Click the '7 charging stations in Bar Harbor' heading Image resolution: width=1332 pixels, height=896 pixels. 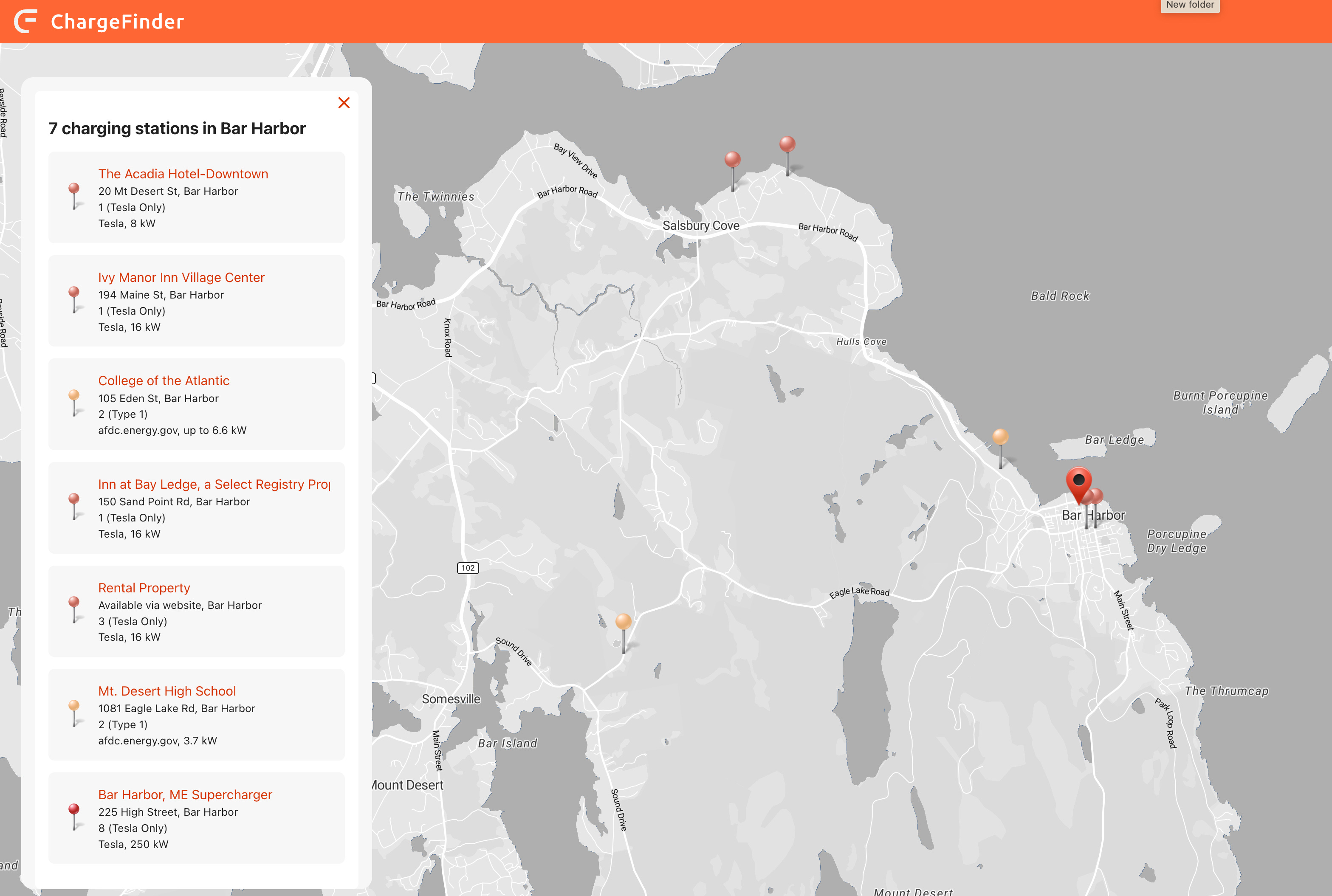pyautogui.click(x=177, y=129)
